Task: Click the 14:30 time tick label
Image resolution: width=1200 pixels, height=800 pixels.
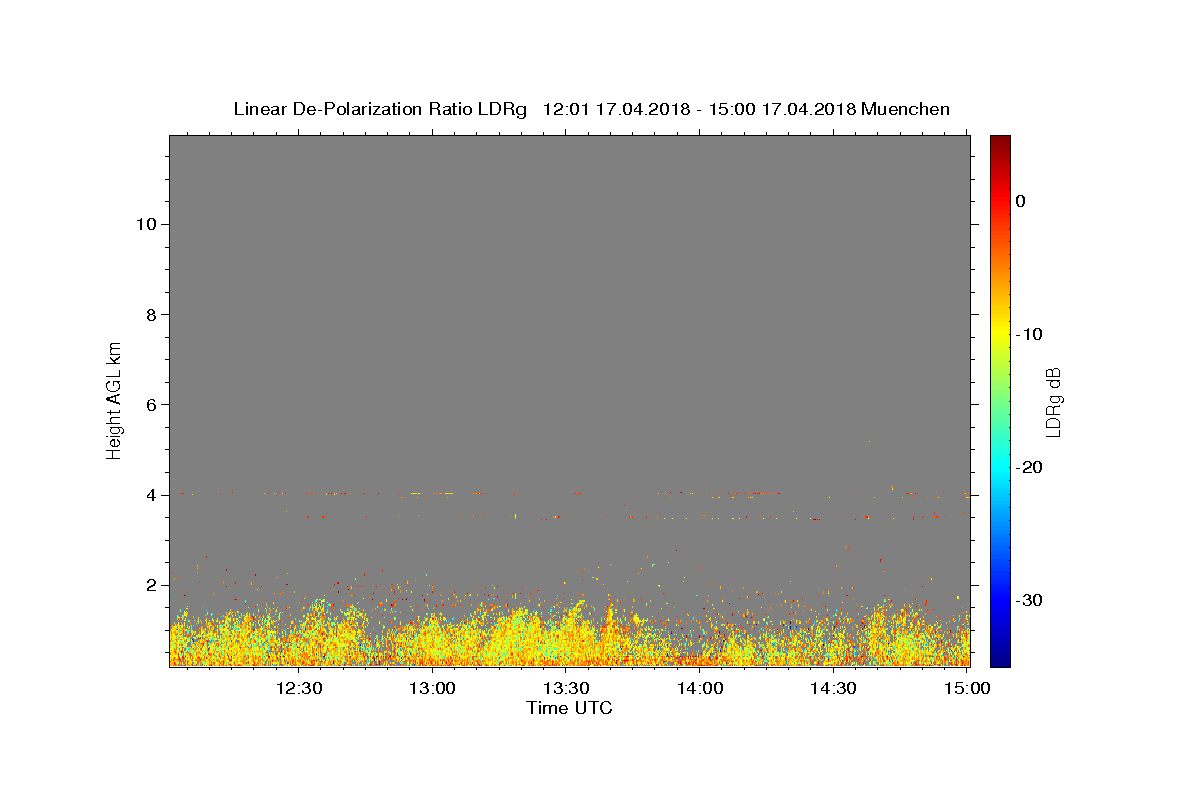Action: click(x=833, y=688)
